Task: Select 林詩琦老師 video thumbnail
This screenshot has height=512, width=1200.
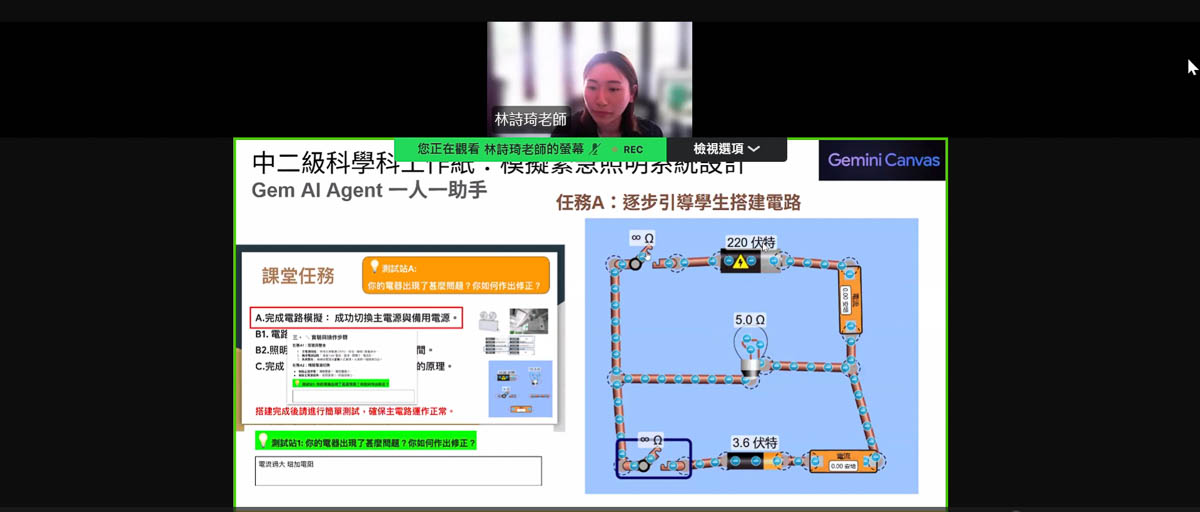Action: tap(589, 79)
